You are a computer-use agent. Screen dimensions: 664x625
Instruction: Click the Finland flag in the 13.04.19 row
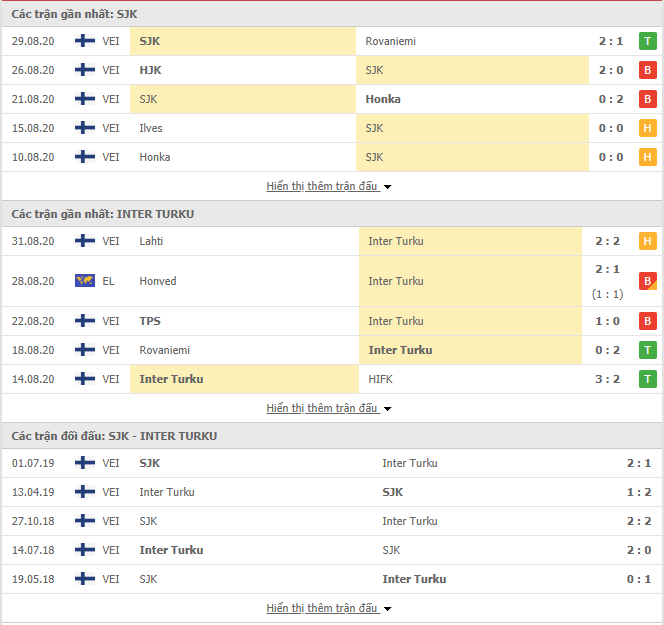coord(85,492)
